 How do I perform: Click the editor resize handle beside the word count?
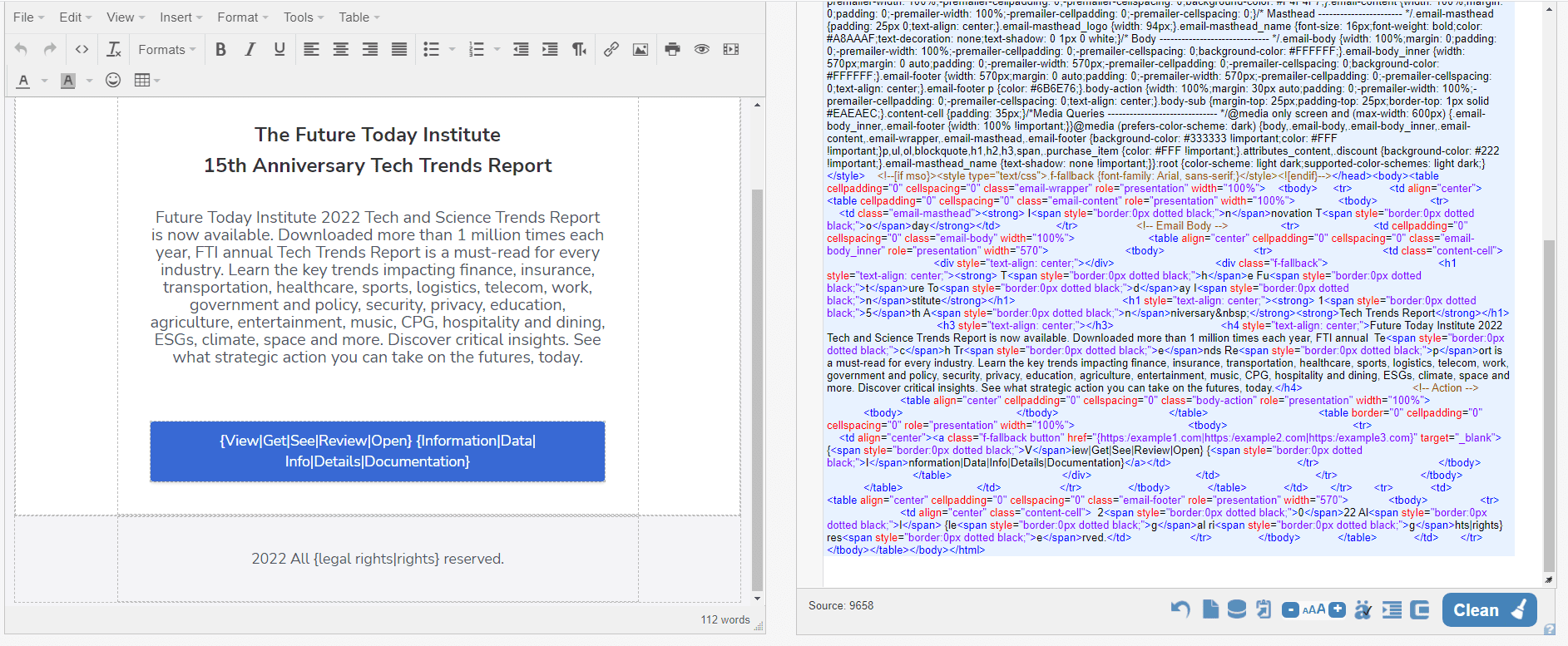tap(759, 626)
